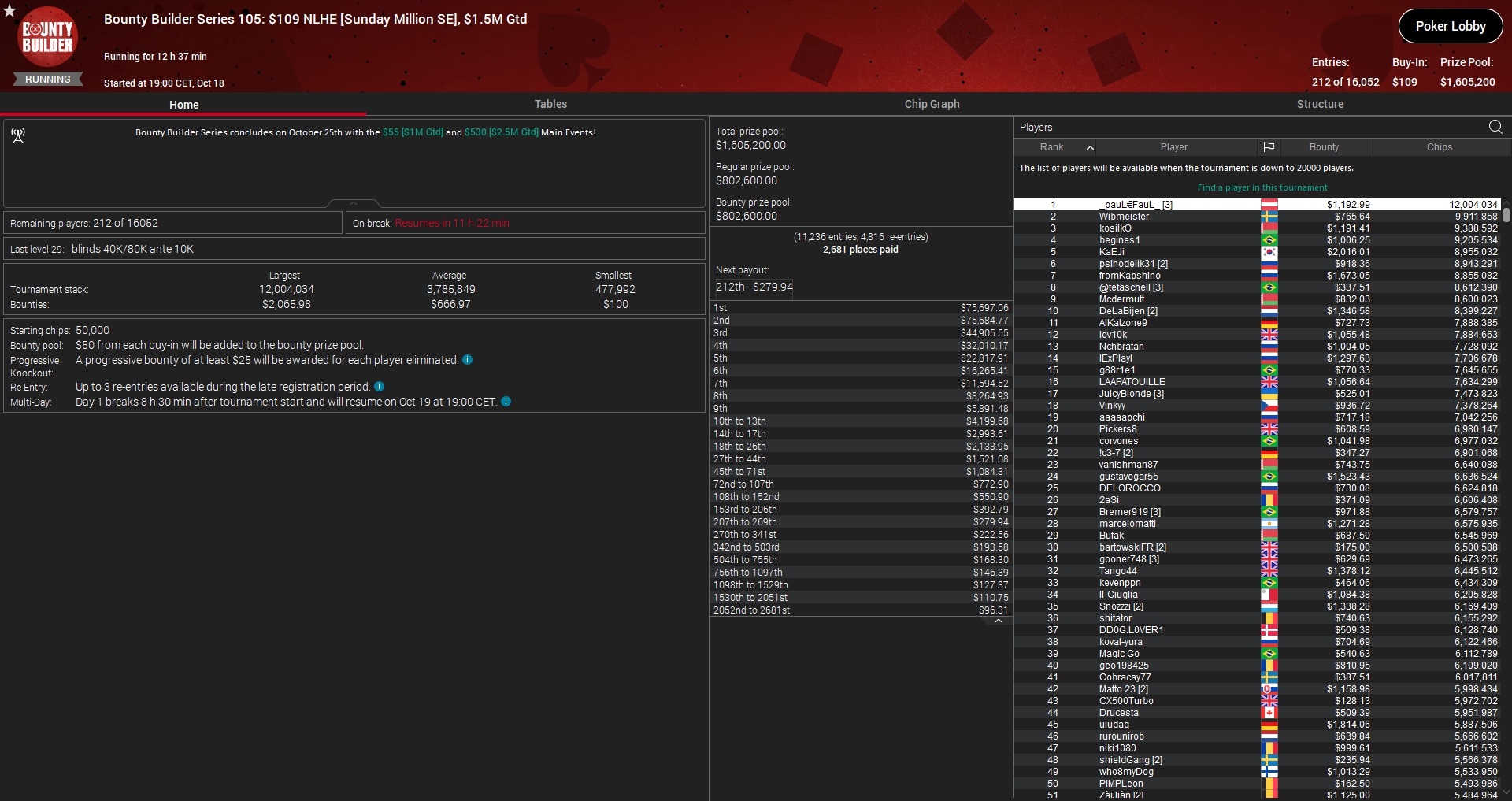
Task: Click the Bounty Builder logo
Action: [47, 37]
